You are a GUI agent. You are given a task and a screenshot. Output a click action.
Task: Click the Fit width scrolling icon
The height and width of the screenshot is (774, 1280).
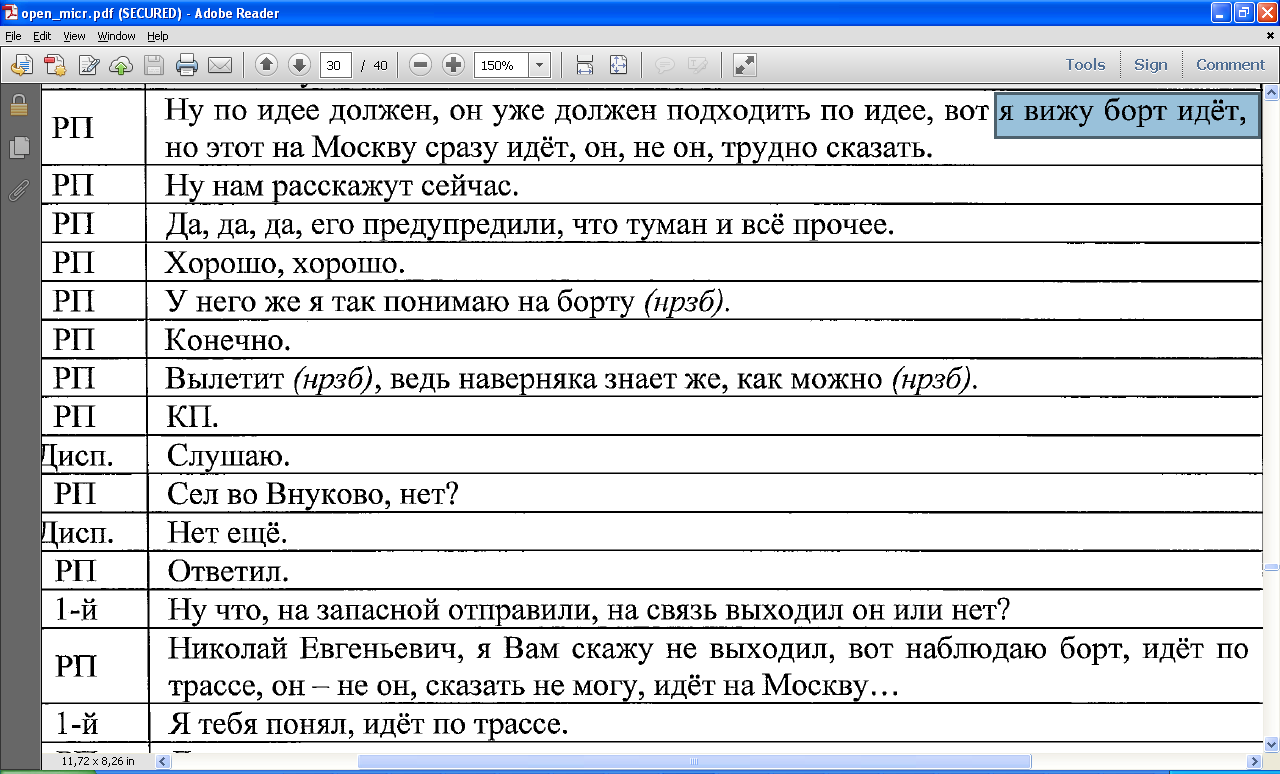(585, 65)
